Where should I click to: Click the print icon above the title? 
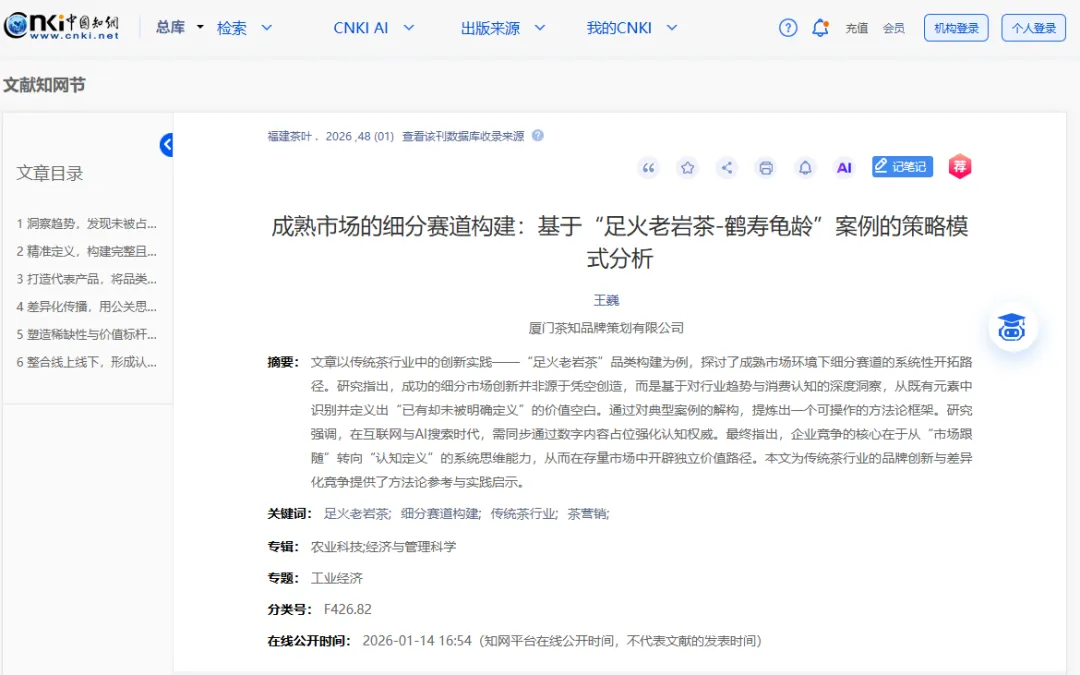click(x=765, y=168)
